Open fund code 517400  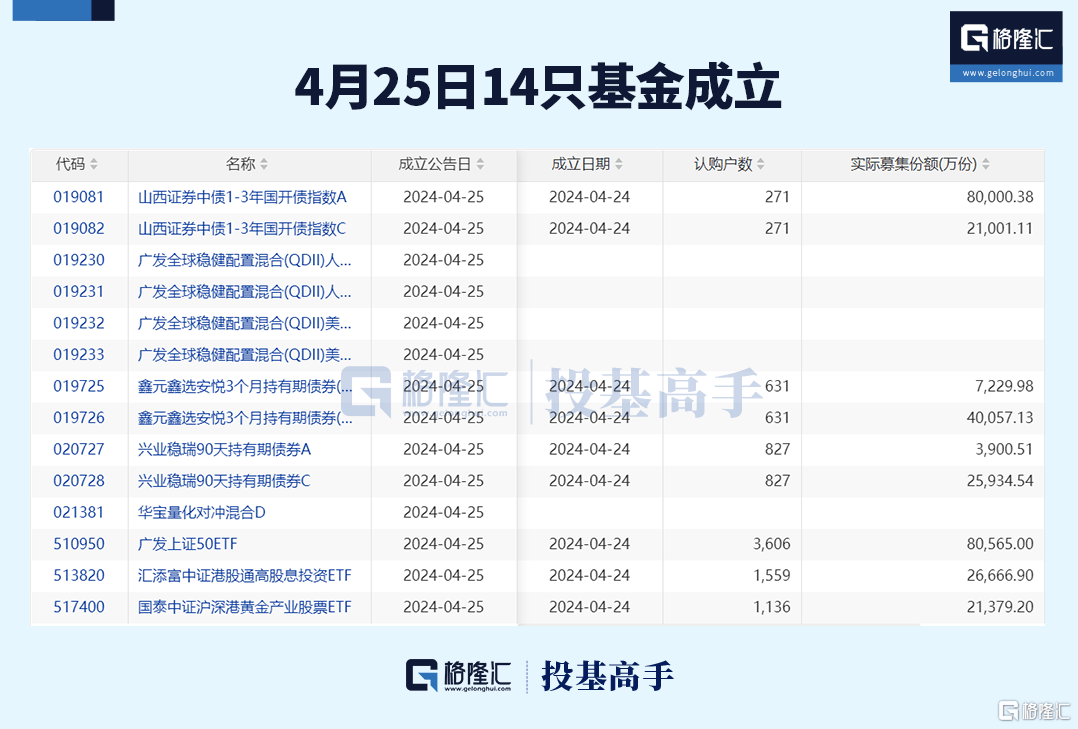(79, 607)
